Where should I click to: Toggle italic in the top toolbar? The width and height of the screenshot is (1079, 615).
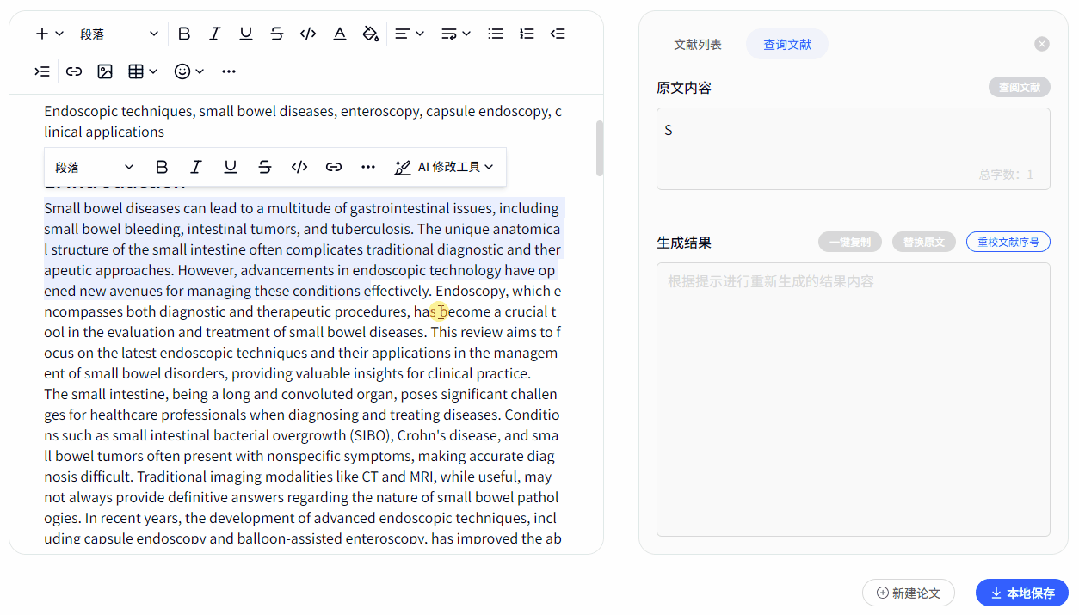point(215,34)
